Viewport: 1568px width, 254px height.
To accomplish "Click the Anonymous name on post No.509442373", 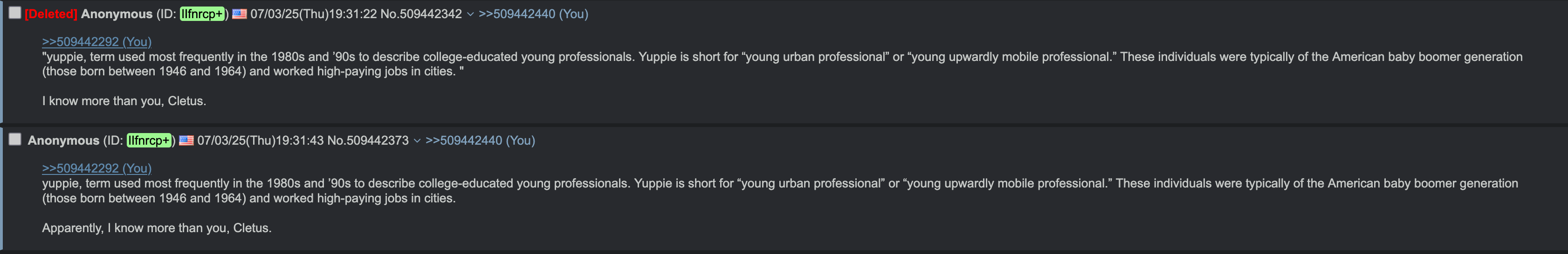I will click(63, 140).
